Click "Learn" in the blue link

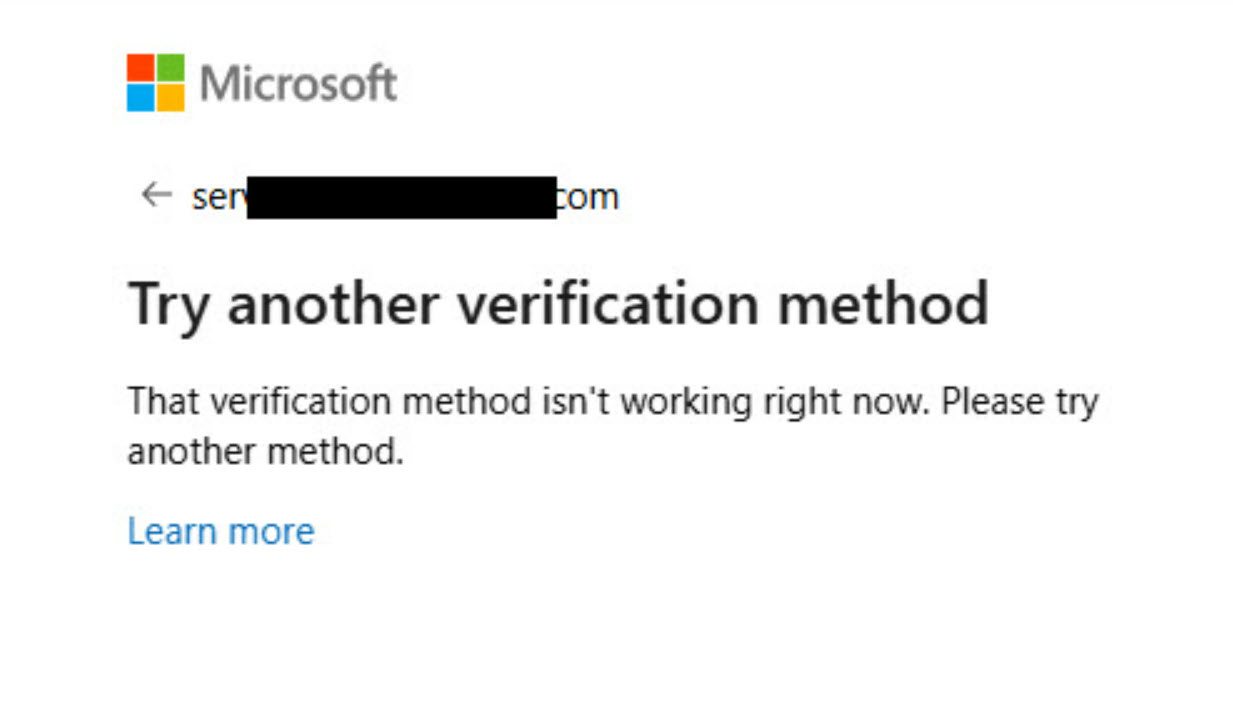pyautogui.click(x=173, y=531)
